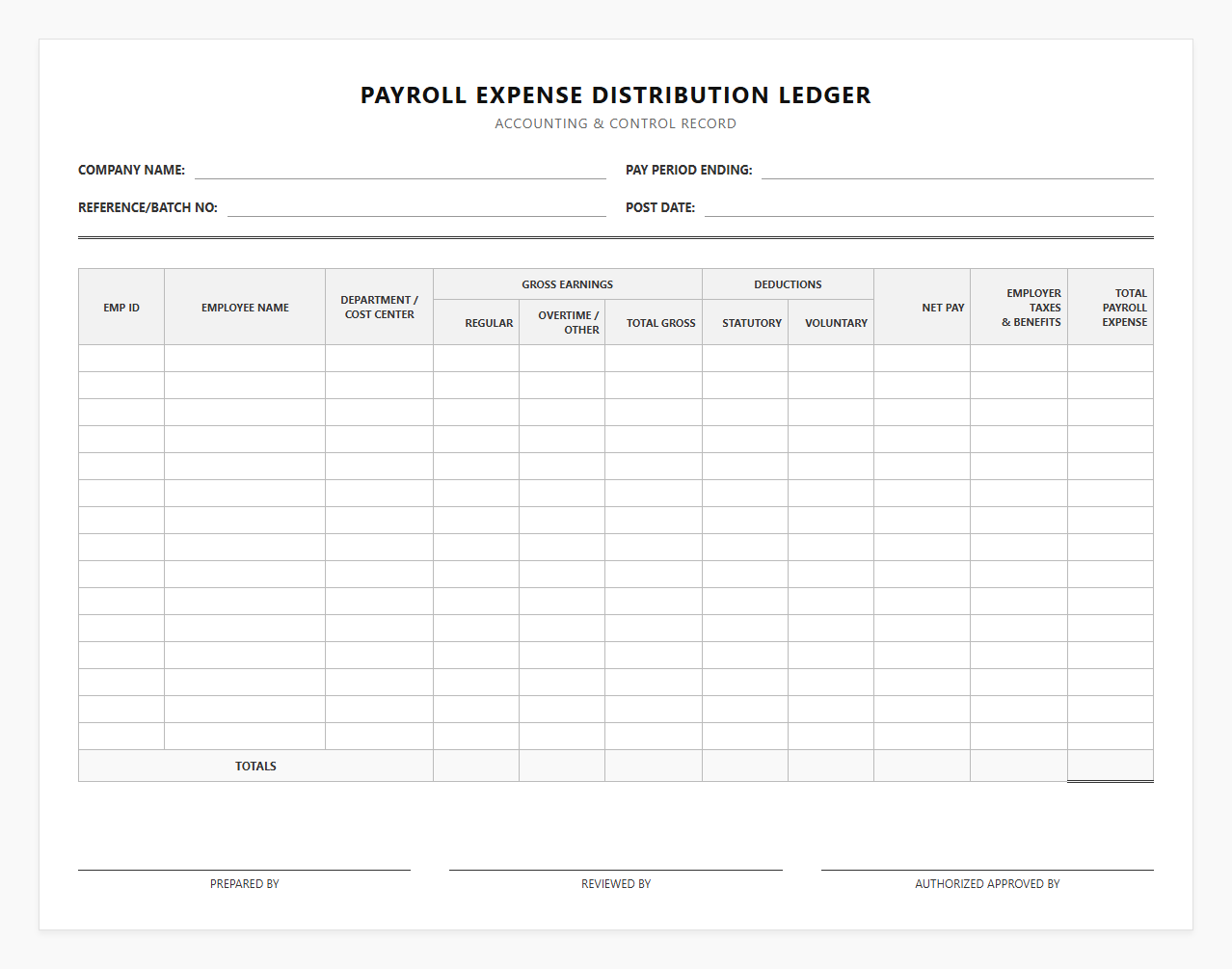Image resolution: width=1232 pixels, height=969 pixels.
Task: Click the first row Department cell
Action: [x=380, y=359]
